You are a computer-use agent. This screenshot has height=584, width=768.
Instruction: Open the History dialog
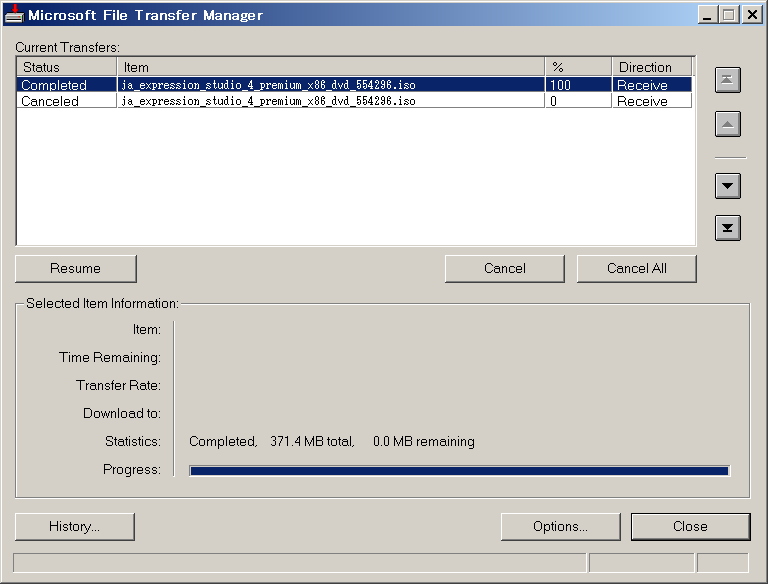coord(75,526)
